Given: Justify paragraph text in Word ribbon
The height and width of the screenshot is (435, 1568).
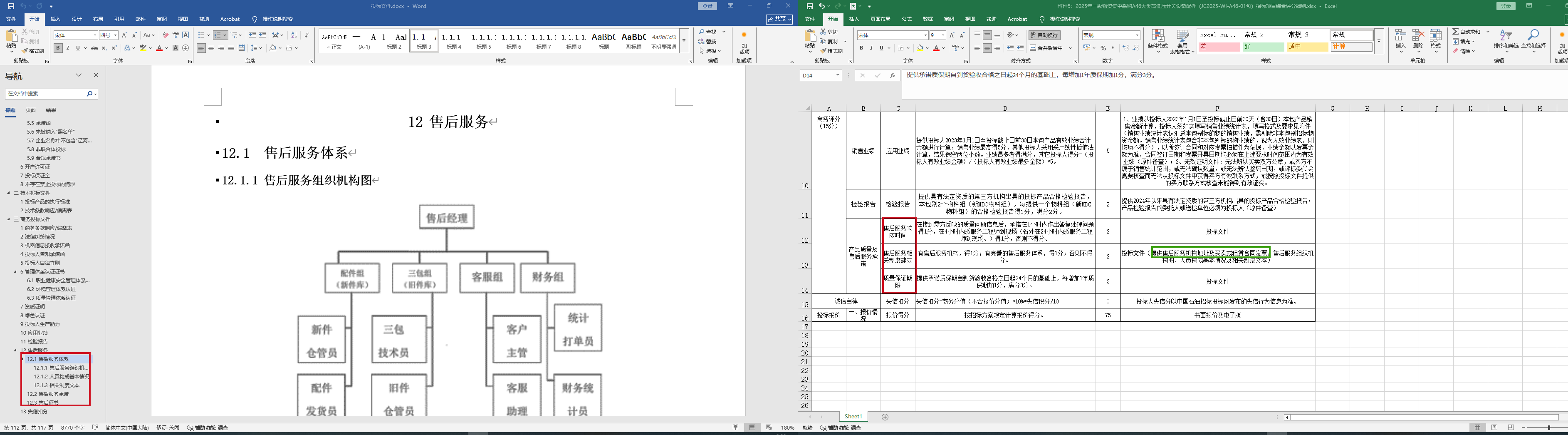Looking at the screenshot, I should click(231, 48).
